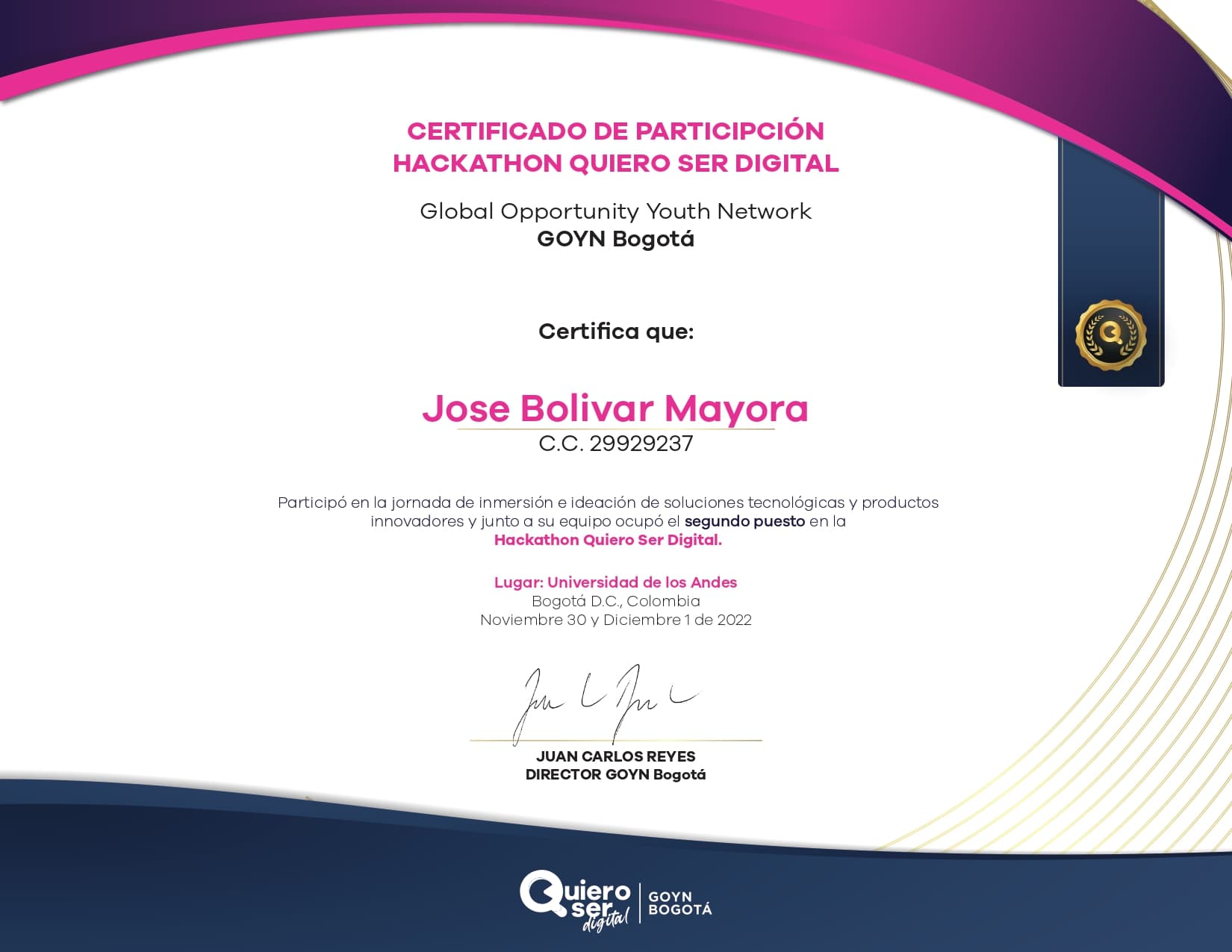The width and height of the screenshot is (1232, 952).
Task: Click the gold medal badge on the ribbon
Action: tap(1111, 335)
